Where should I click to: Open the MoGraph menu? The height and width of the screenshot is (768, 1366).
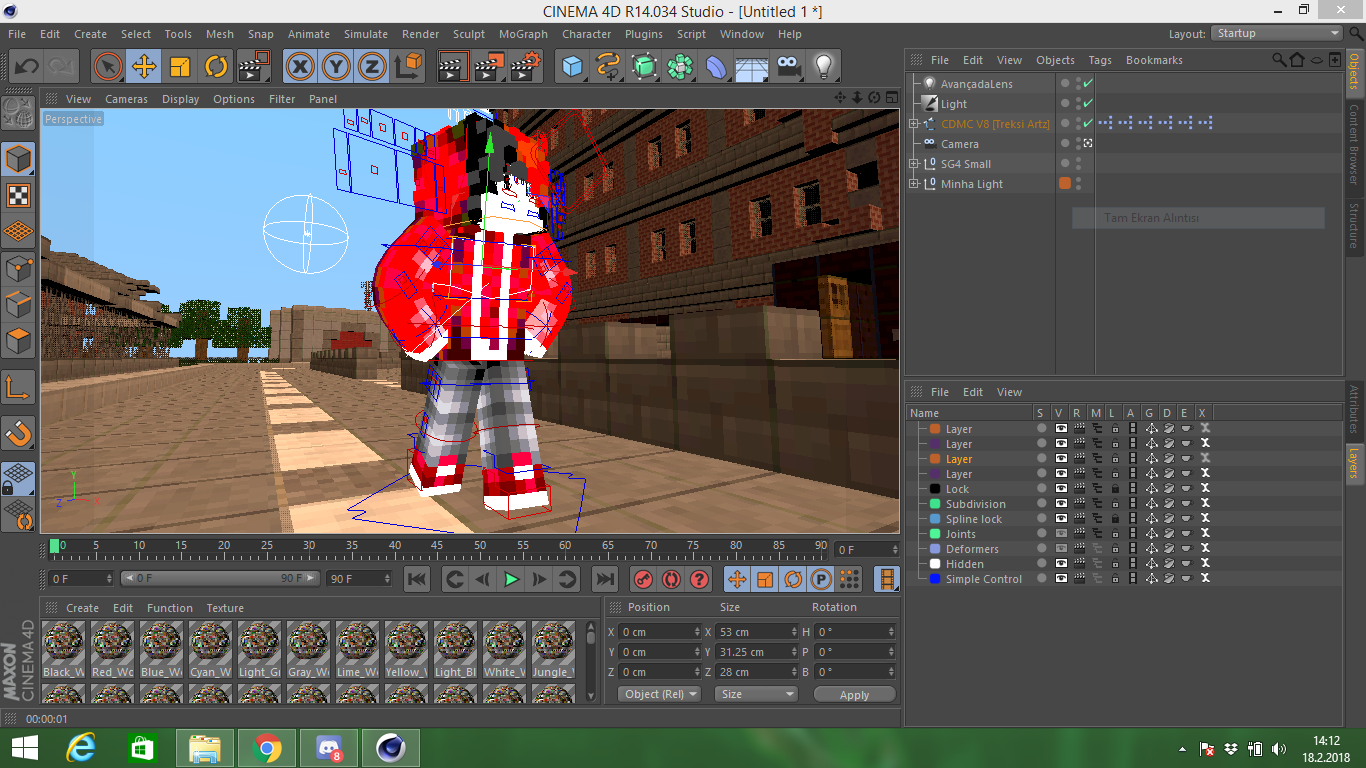point(523,34)
